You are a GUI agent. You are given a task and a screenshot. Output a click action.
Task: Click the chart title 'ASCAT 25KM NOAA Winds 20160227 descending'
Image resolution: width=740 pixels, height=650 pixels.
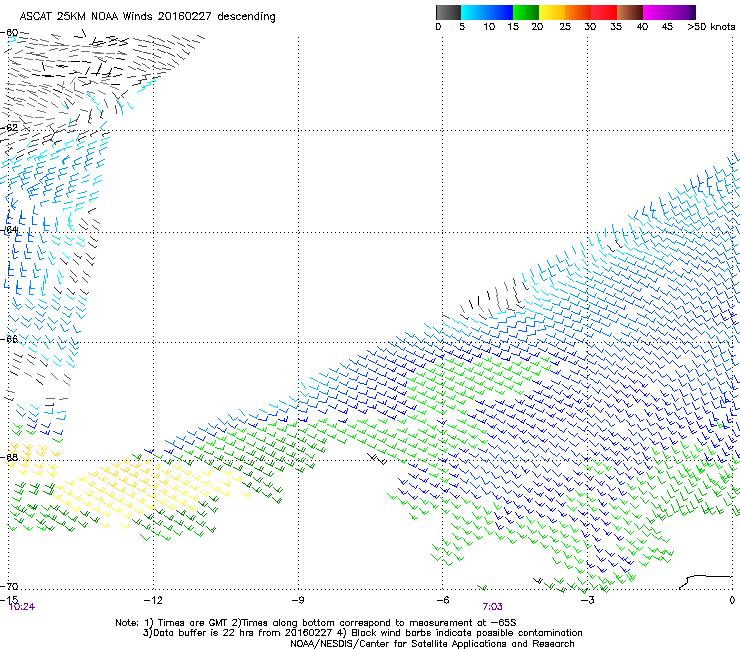[147, 17]
